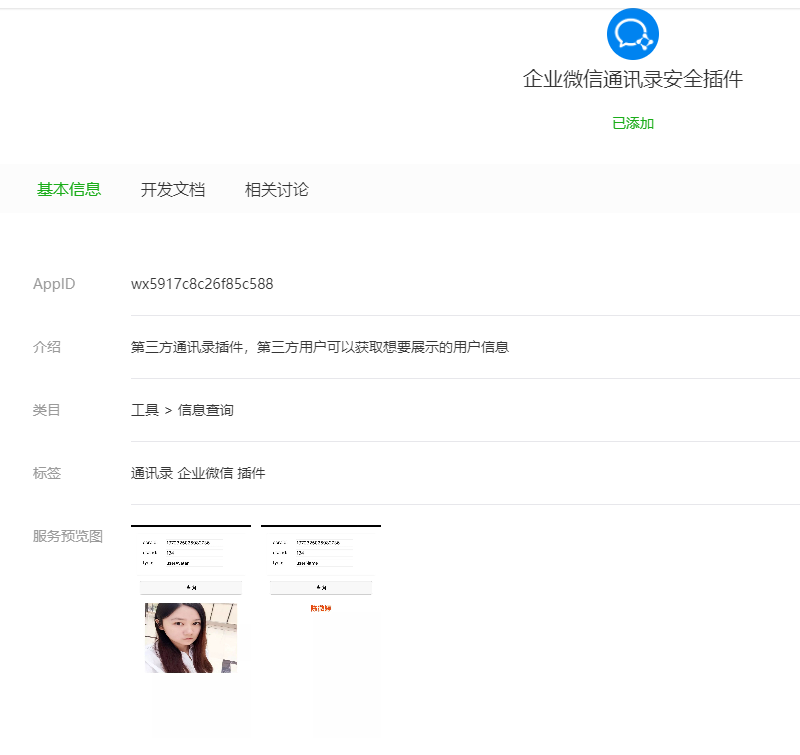The height and width of the screenshot is (755, 800).
Task: Open the 开发文档 tab
Action: [x=173, y=189]
